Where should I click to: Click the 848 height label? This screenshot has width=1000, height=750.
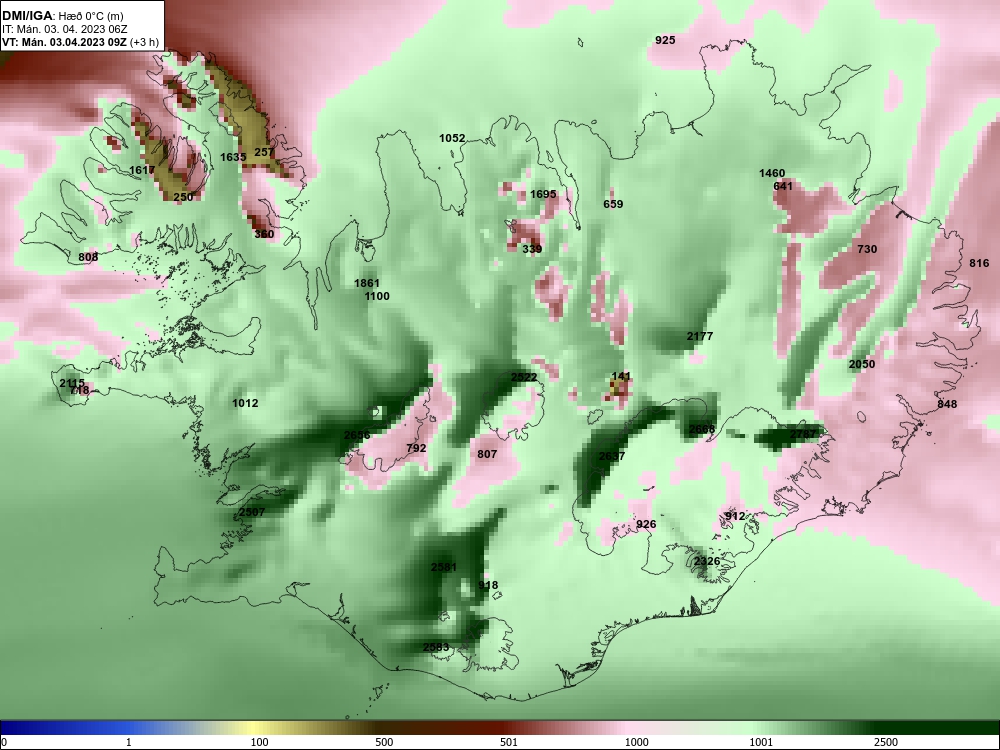(x=948, y=404)
